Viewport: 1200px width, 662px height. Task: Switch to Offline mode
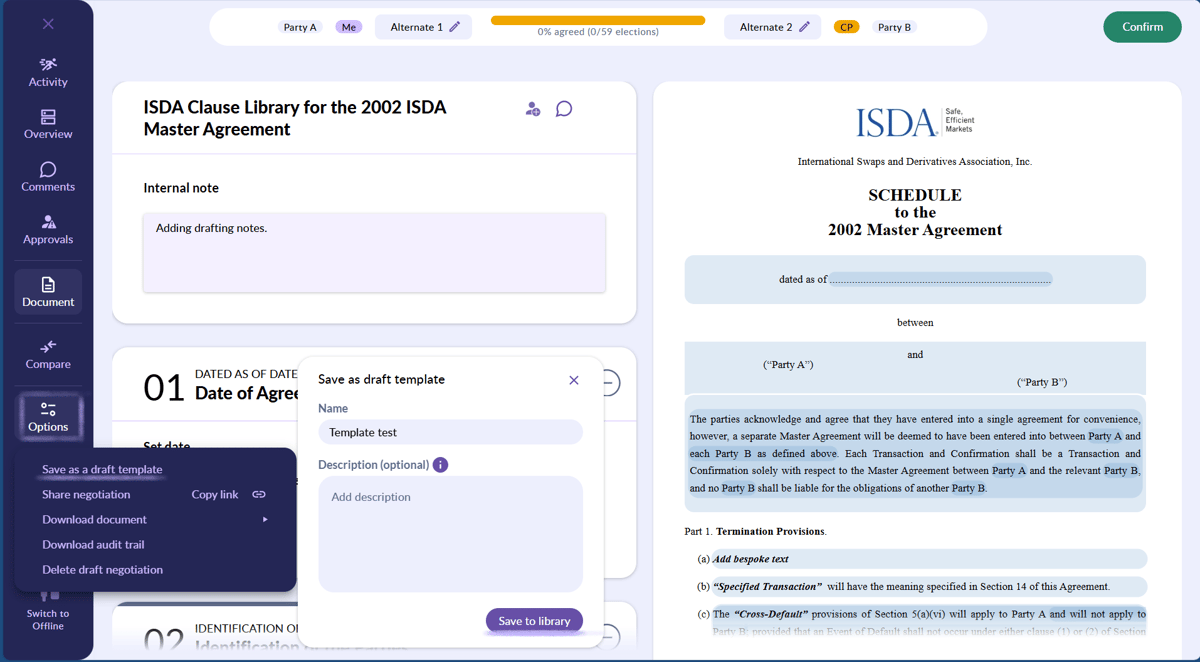[x=48, y=612]
